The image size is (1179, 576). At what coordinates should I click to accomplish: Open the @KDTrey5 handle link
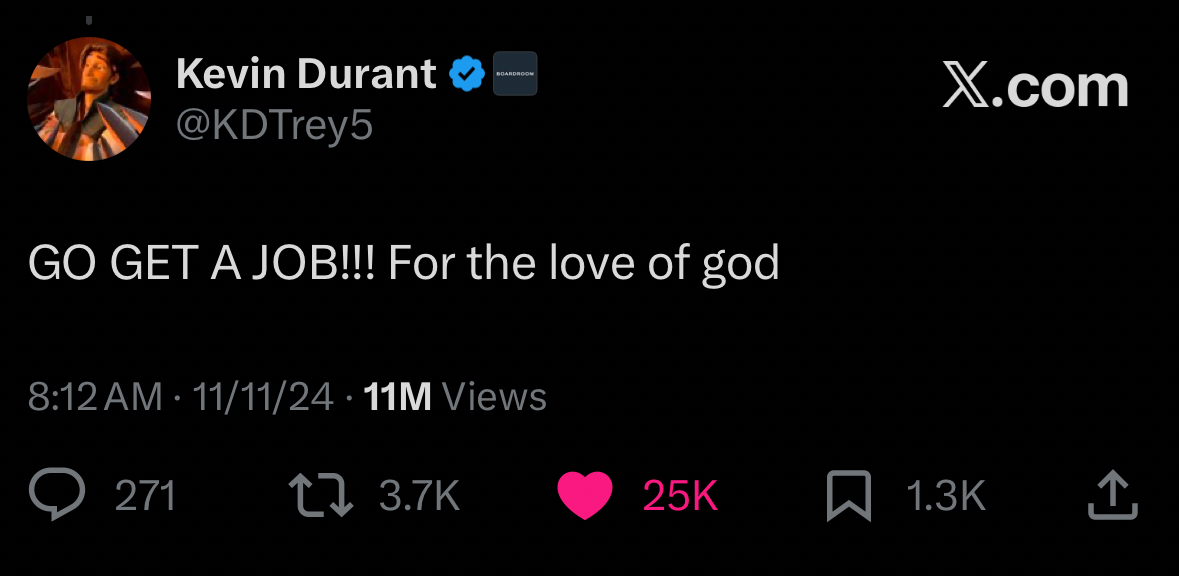click(274, 125)
